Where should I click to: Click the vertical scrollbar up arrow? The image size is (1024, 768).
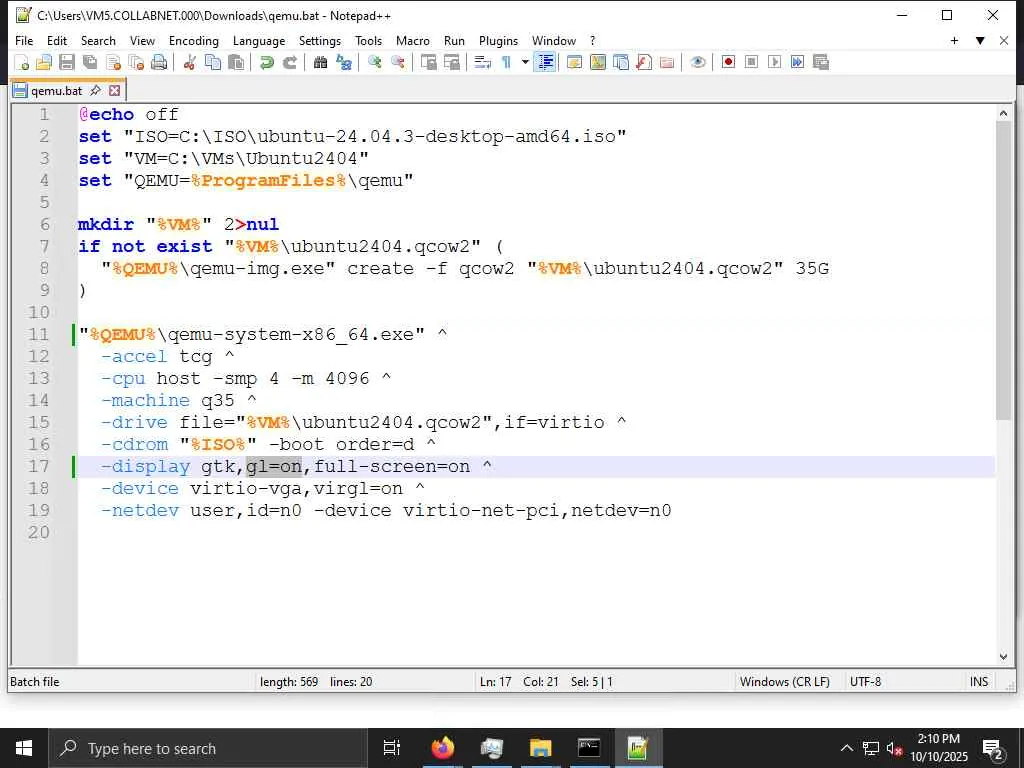[x=1003, y=113]
